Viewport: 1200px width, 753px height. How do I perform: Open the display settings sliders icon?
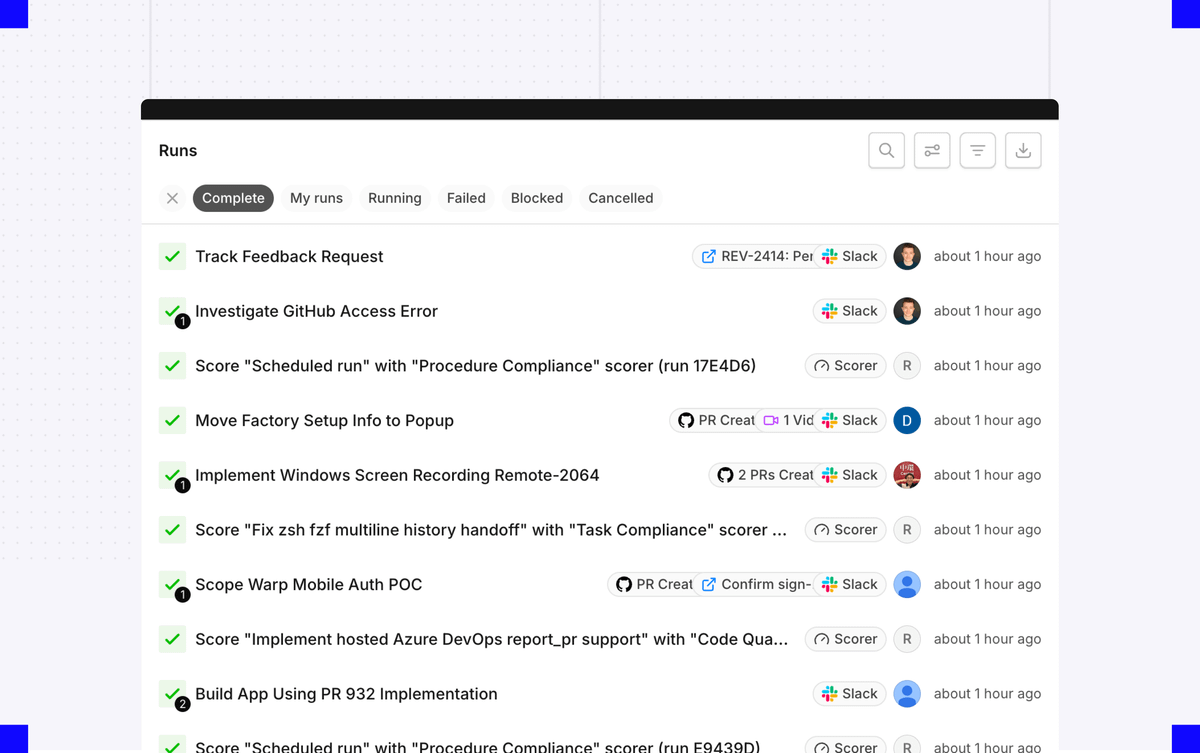click(932, 150)
